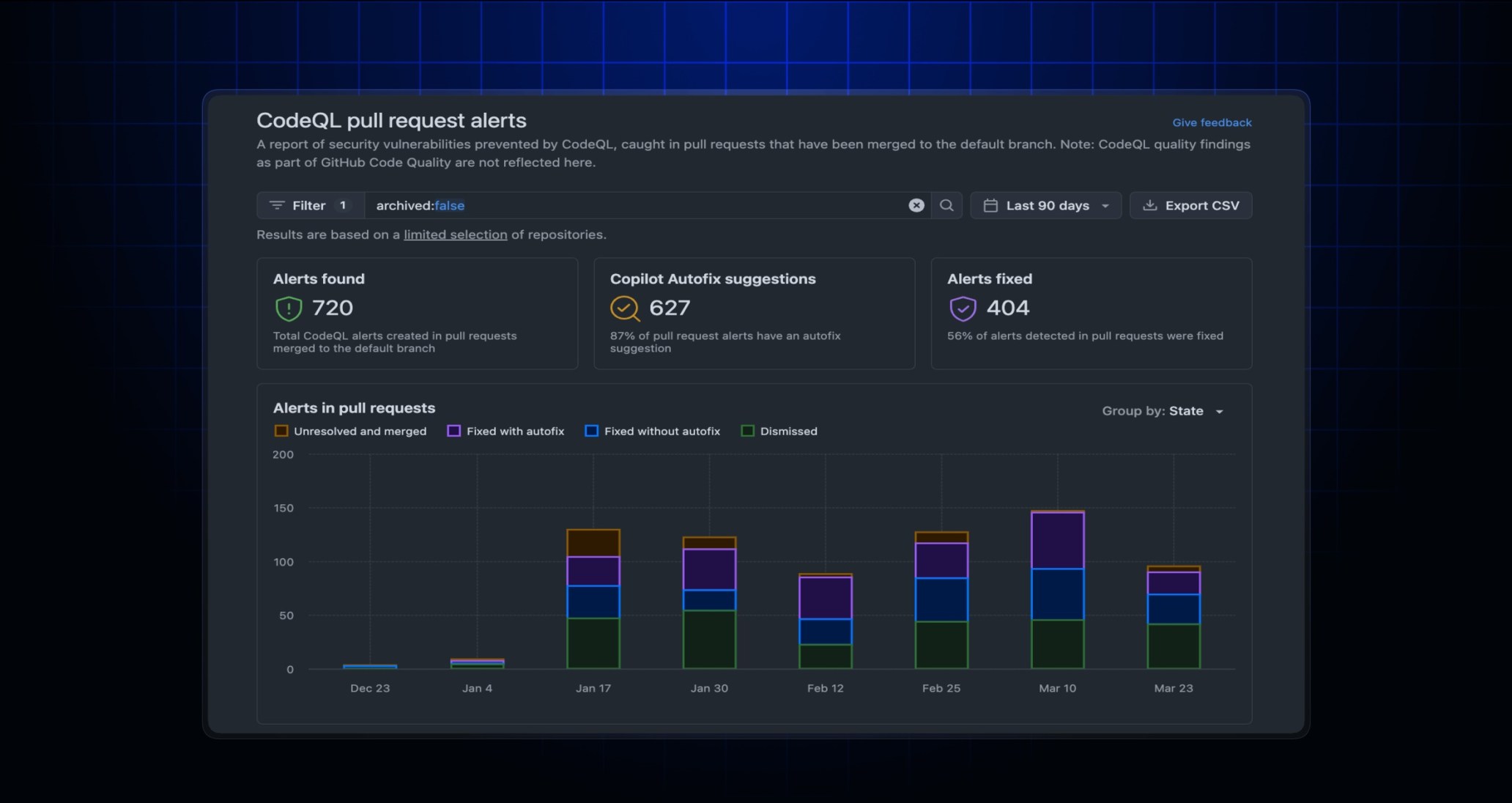
Task: Toggle the Fixed with autofix legend item
Action: point(505,431)
